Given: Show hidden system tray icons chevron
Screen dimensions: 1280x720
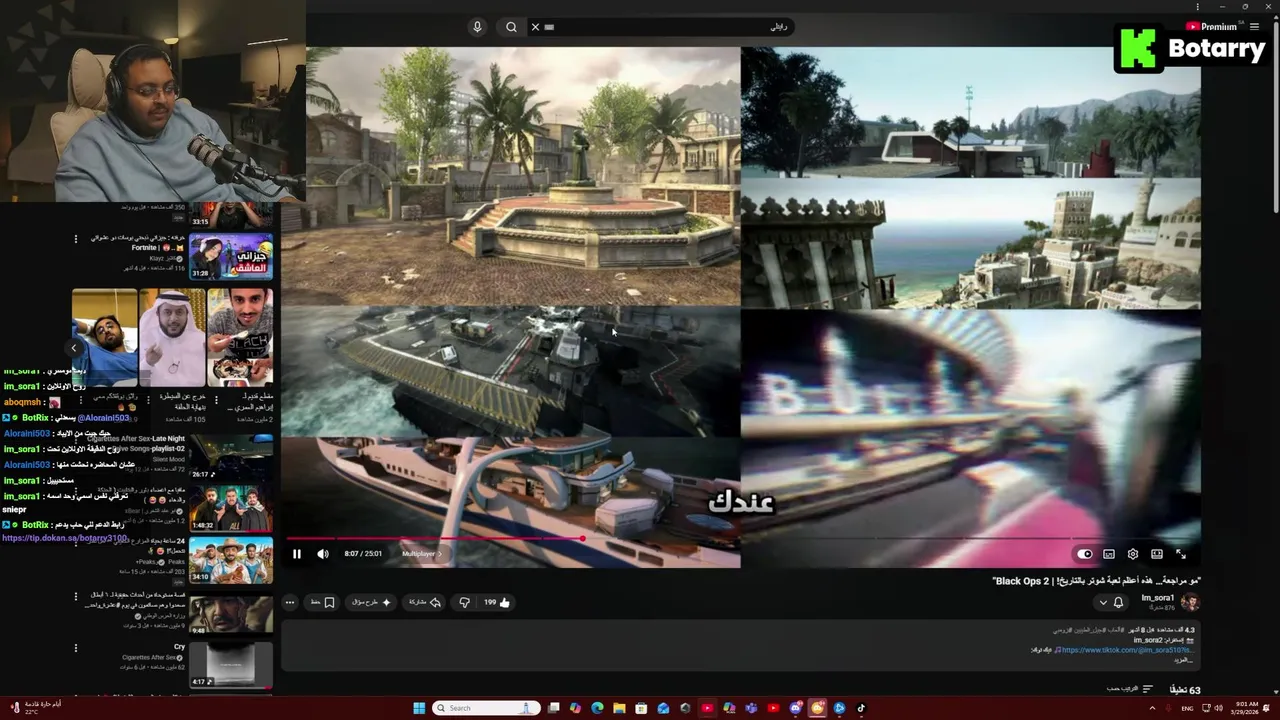Looking at the screenshot, I should pos(1152,708).
